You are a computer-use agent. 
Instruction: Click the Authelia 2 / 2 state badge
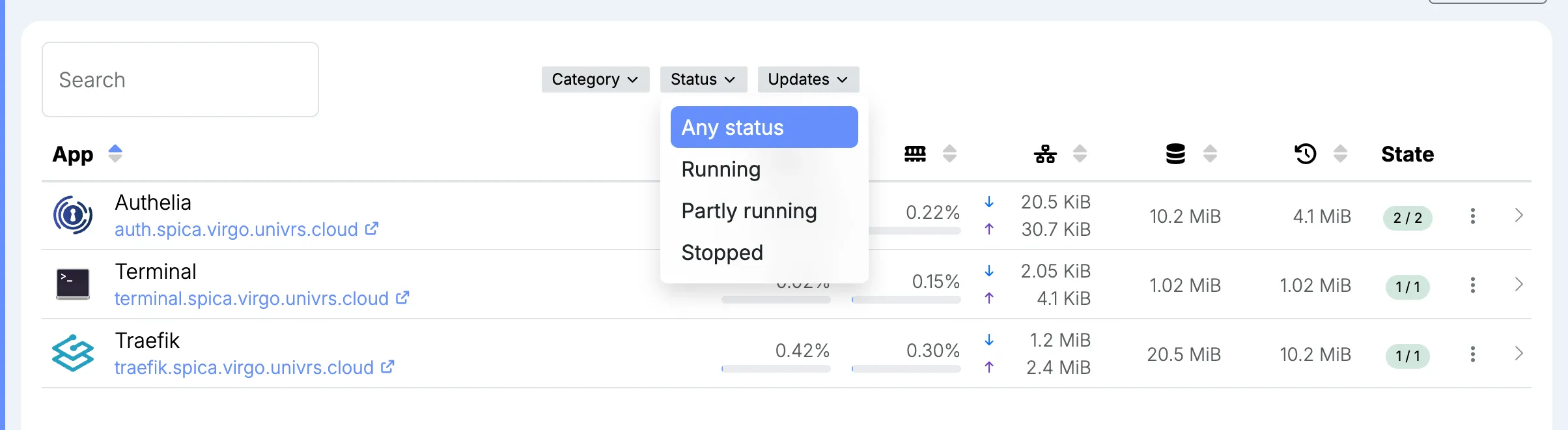(x=1408, y=218)
